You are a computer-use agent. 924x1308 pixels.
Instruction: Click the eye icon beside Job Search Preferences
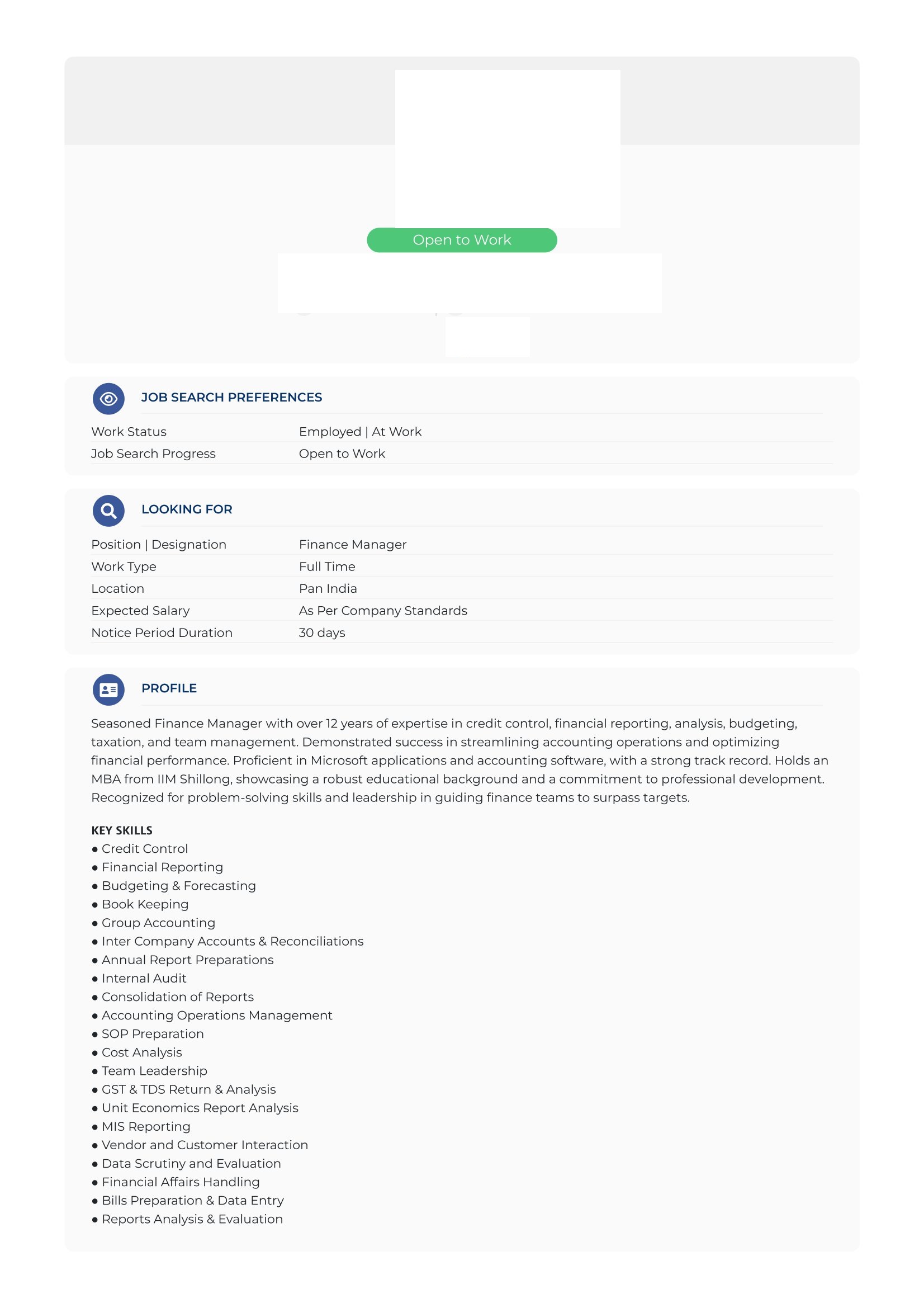(108, 399)
